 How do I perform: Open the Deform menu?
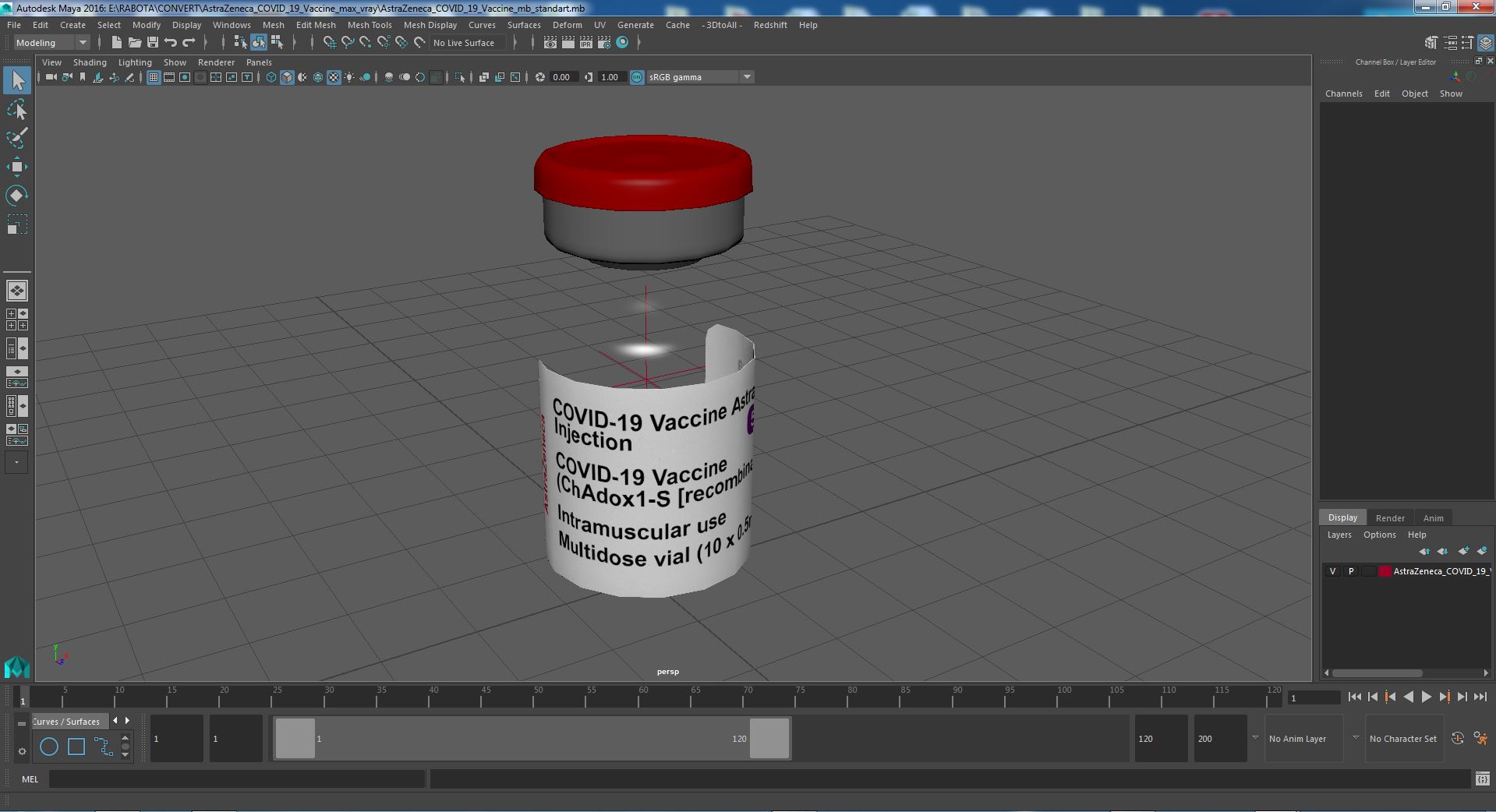pyautogui.click(x=567, y=25)
